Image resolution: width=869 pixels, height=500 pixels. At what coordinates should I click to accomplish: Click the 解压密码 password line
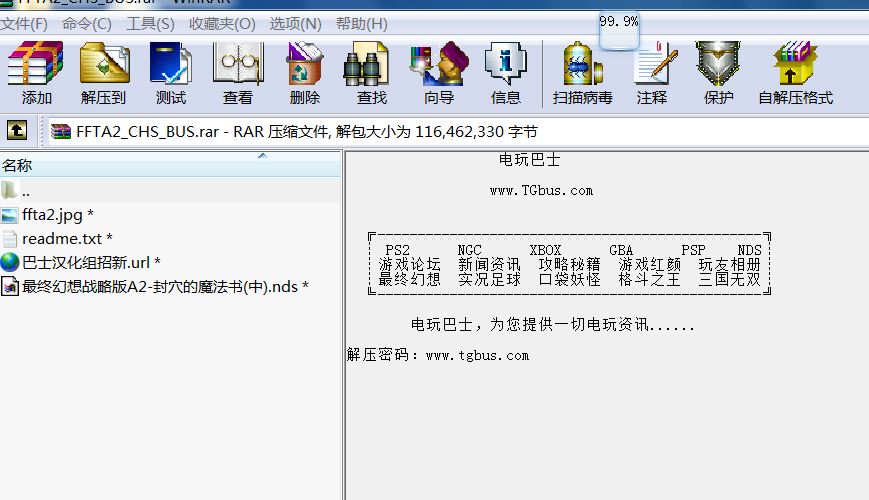[x=438, y=355]
